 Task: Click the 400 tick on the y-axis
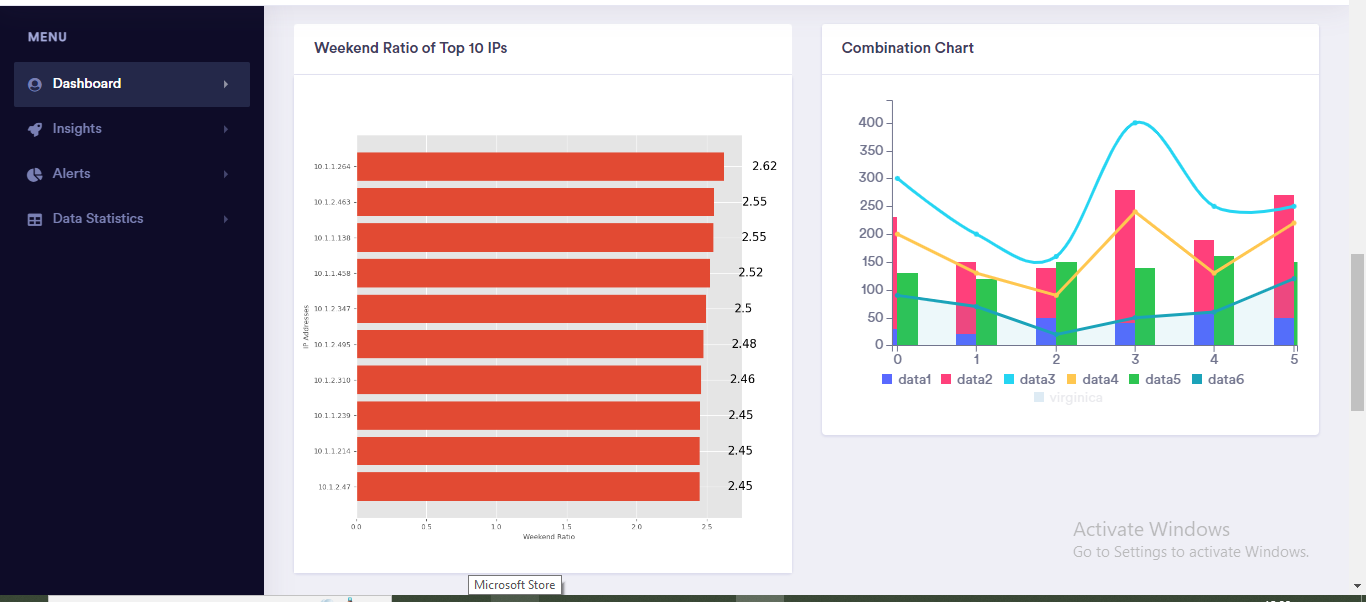pyautogui.click(x=870, y=123)
